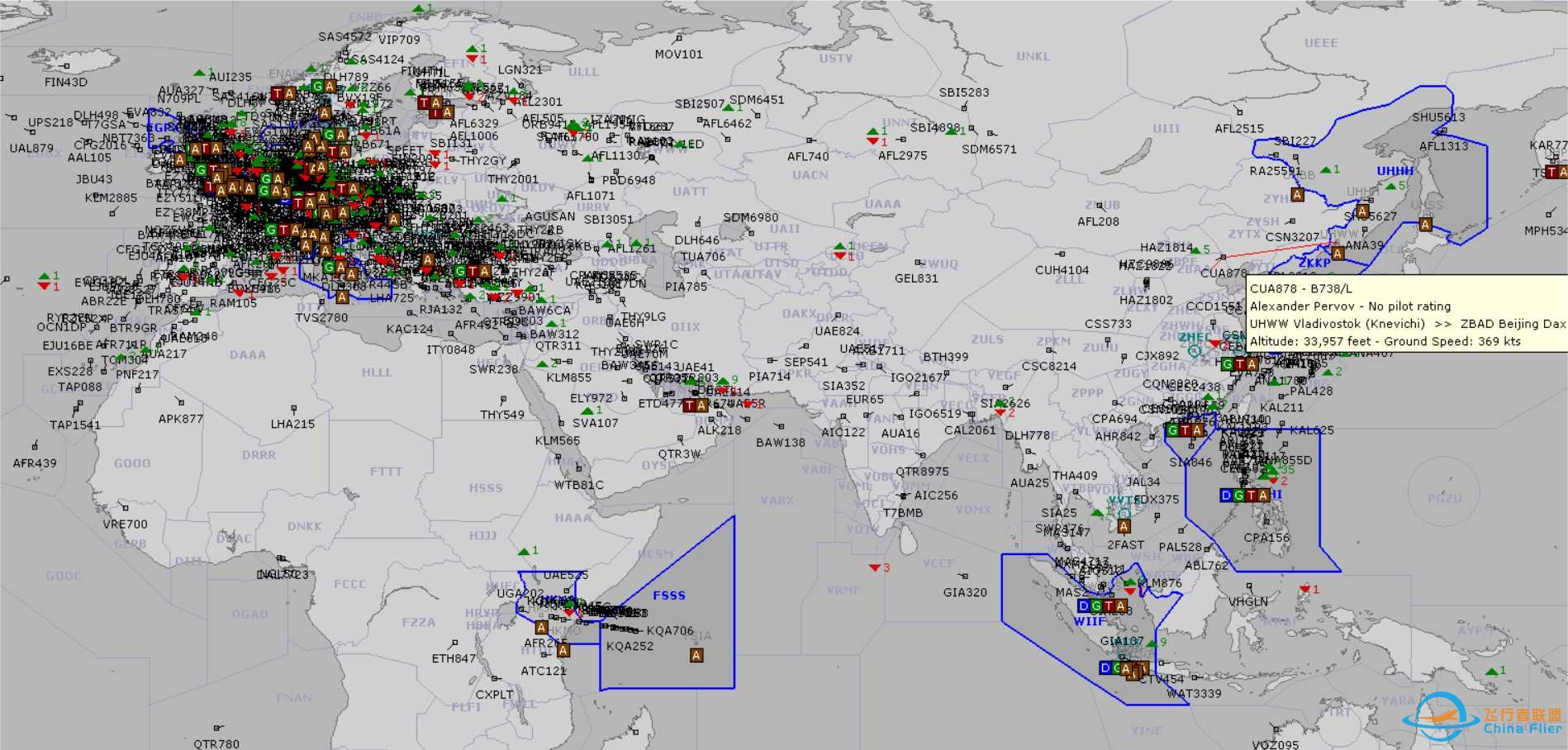Select aircraft label AFL2515
Viewport: 1568px width, 750px height.
(1239, 129)
